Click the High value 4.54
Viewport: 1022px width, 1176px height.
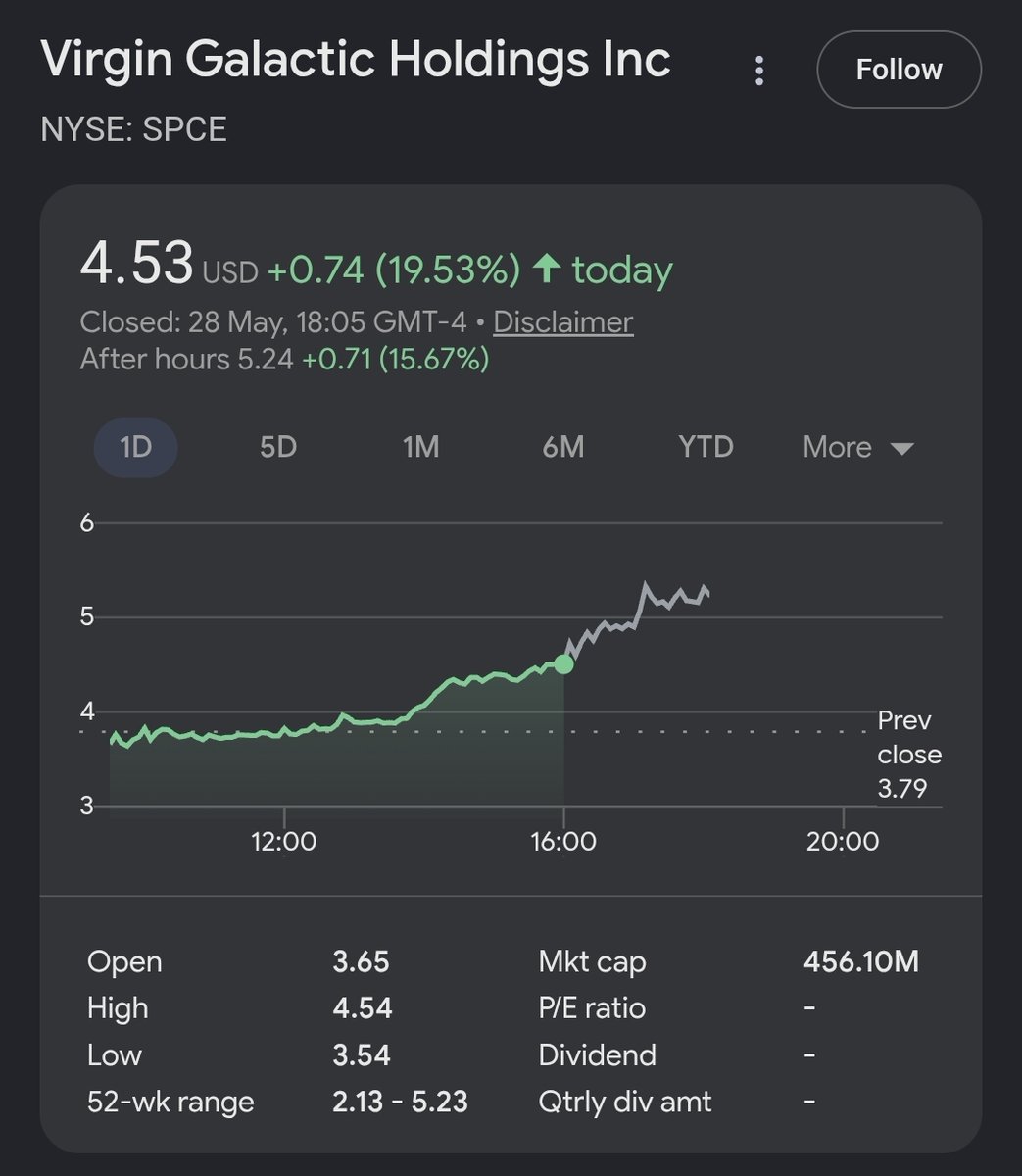362,1008
